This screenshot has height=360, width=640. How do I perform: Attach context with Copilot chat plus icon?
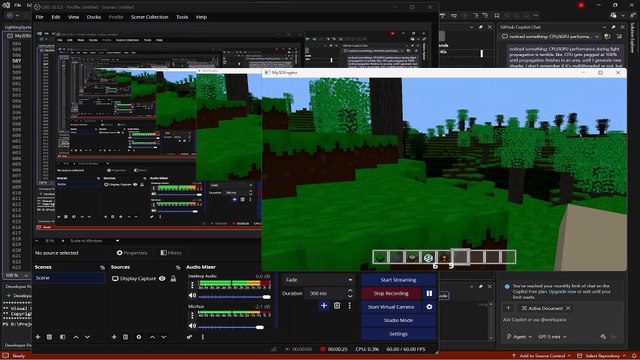pos(508,308)
